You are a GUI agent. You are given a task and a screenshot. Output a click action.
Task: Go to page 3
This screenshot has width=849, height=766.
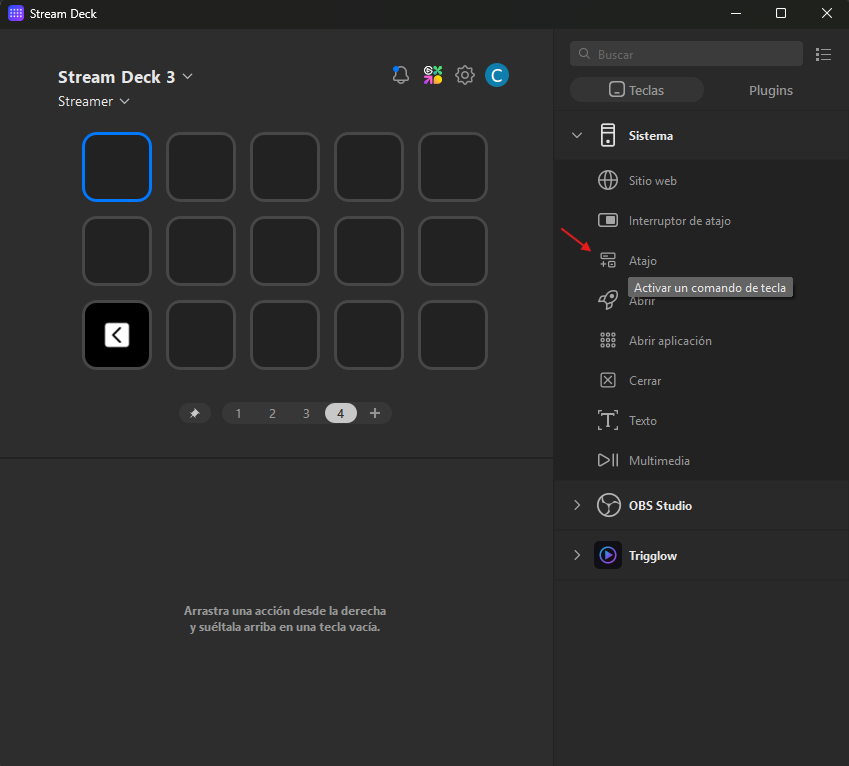pyautogui.click(x=306, y=414)
